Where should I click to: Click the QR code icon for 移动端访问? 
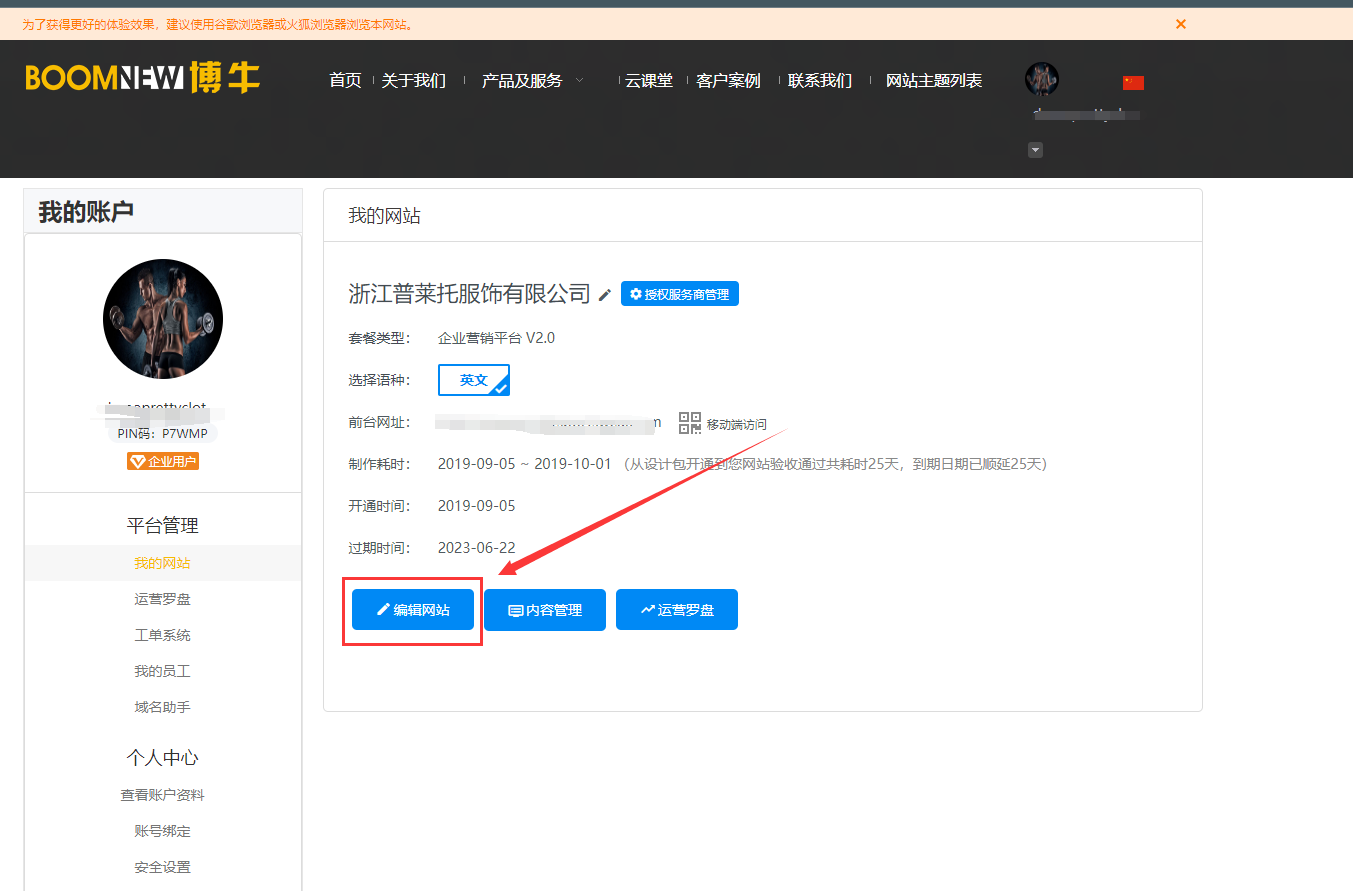pos(689,422)
